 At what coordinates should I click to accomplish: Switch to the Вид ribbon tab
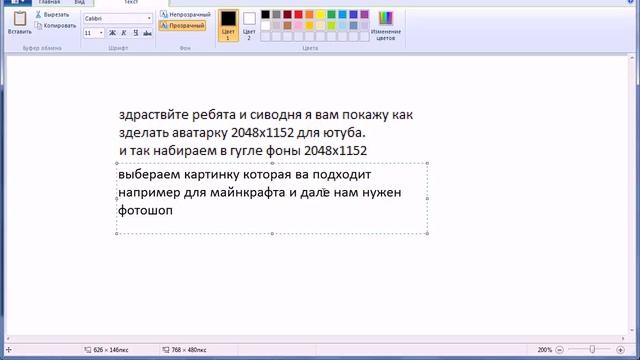pos(80,2)
